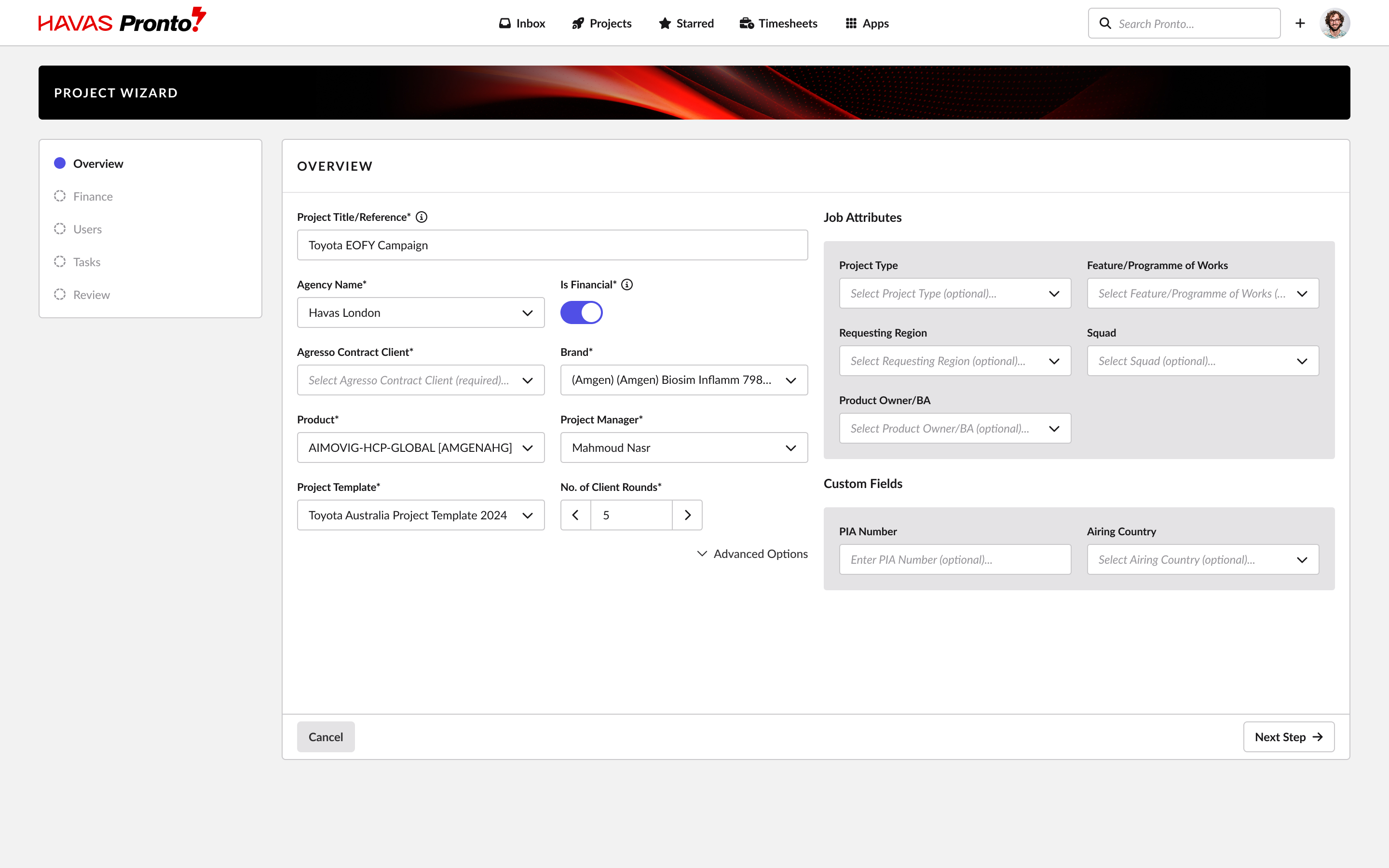
Task: Focus the Search Pronto field
Action: pos(1184,24)
